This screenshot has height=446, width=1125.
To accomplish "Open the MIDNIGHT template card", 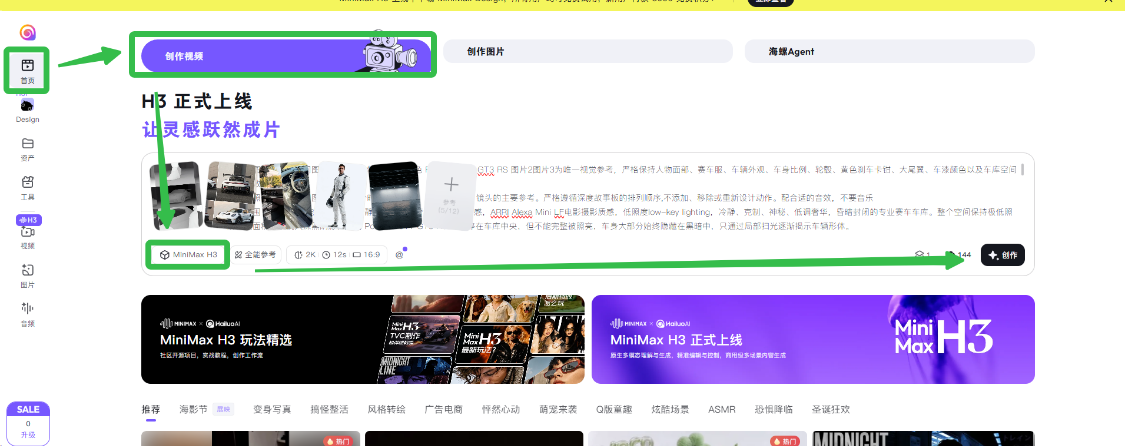I will point(923,438).
